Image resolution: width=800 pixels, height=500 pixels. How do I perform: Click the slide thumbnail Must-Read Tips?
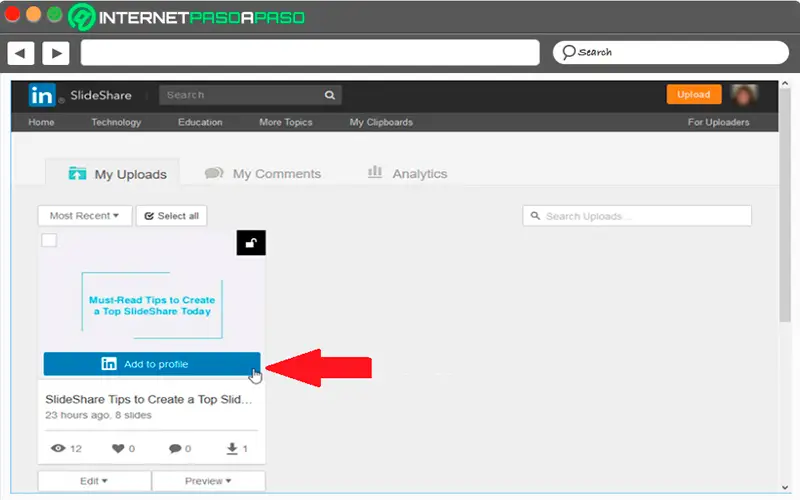(x=152, y=305)
